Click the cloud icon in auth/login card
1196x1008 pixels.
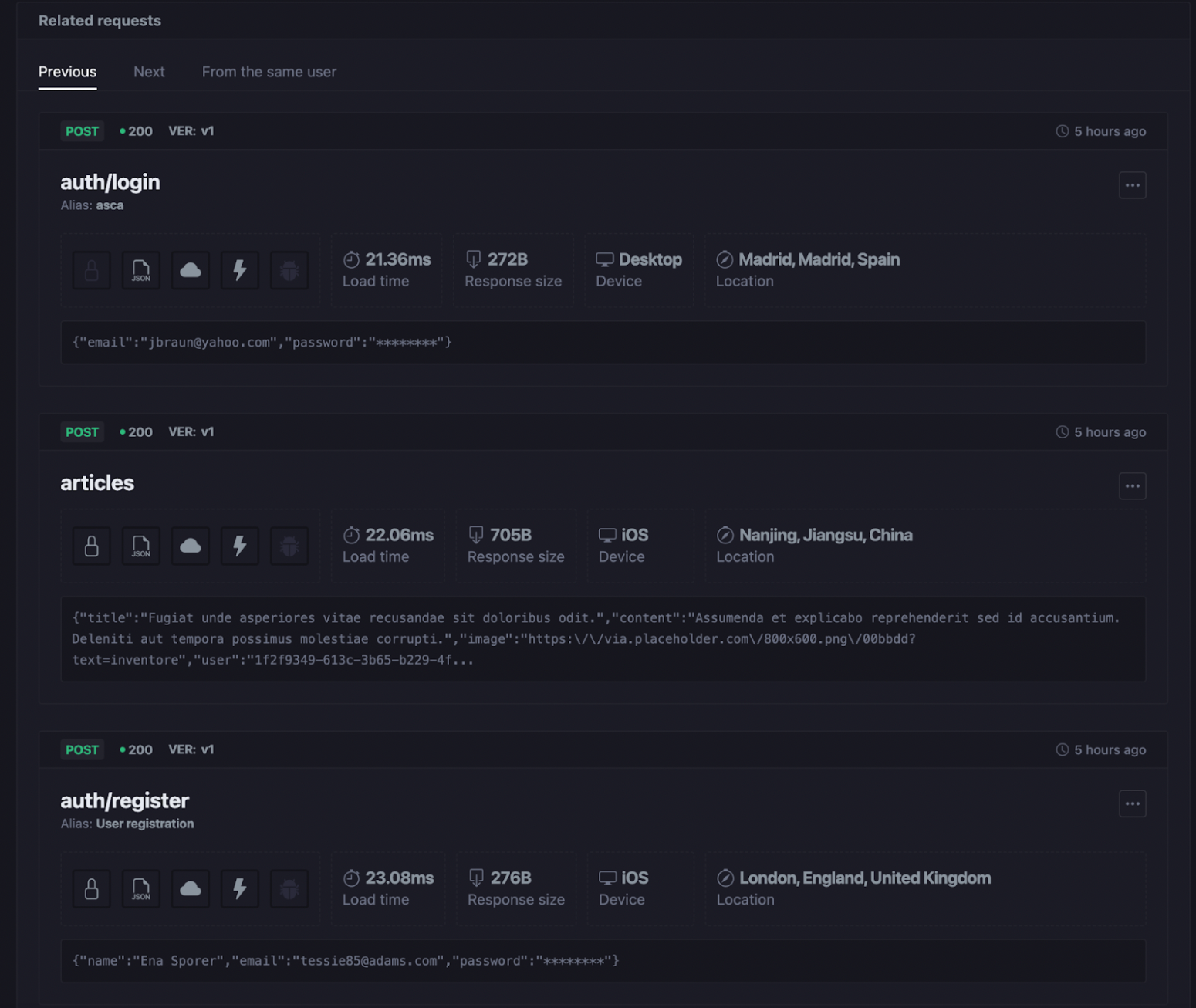coord(191,270)
